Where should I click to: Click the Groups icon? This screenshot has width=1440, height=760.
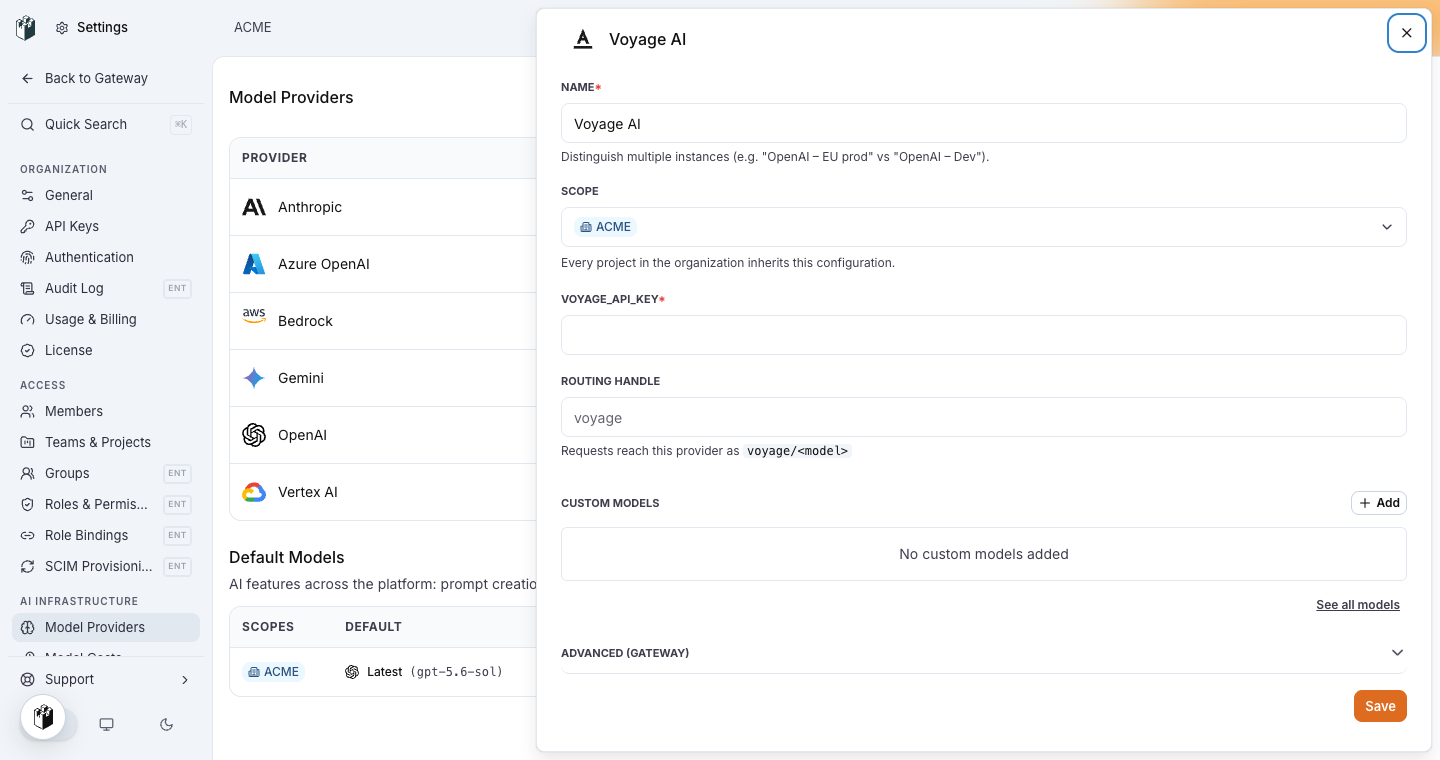28,473
